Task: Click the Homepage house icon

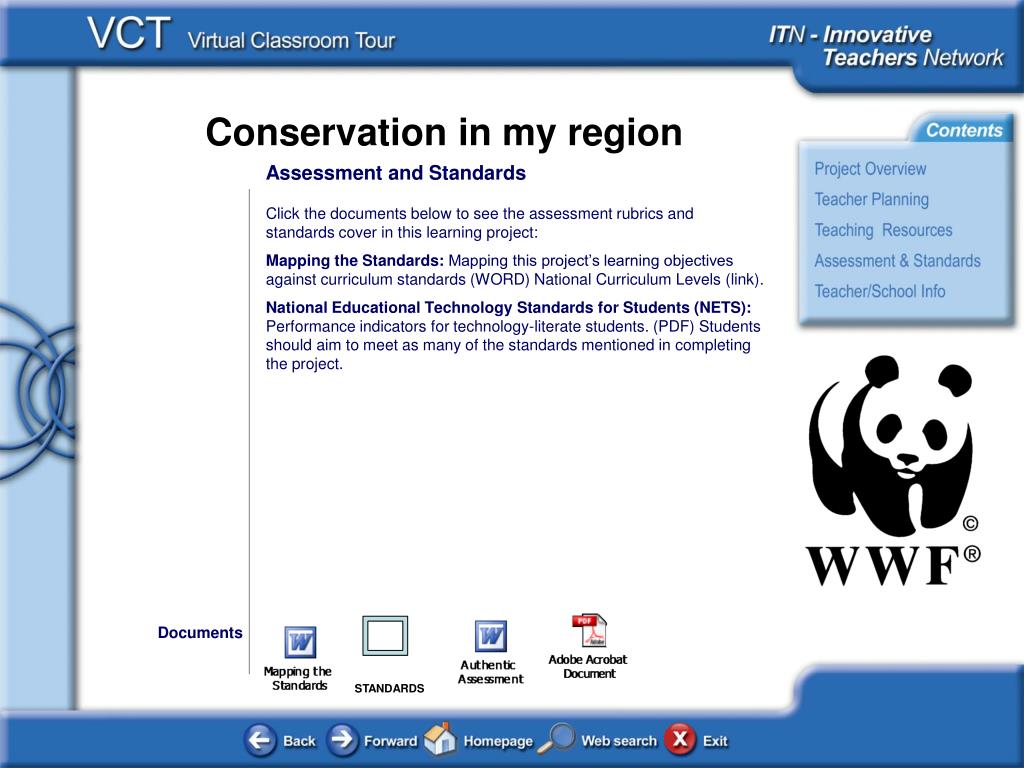Action: [440, 739]
